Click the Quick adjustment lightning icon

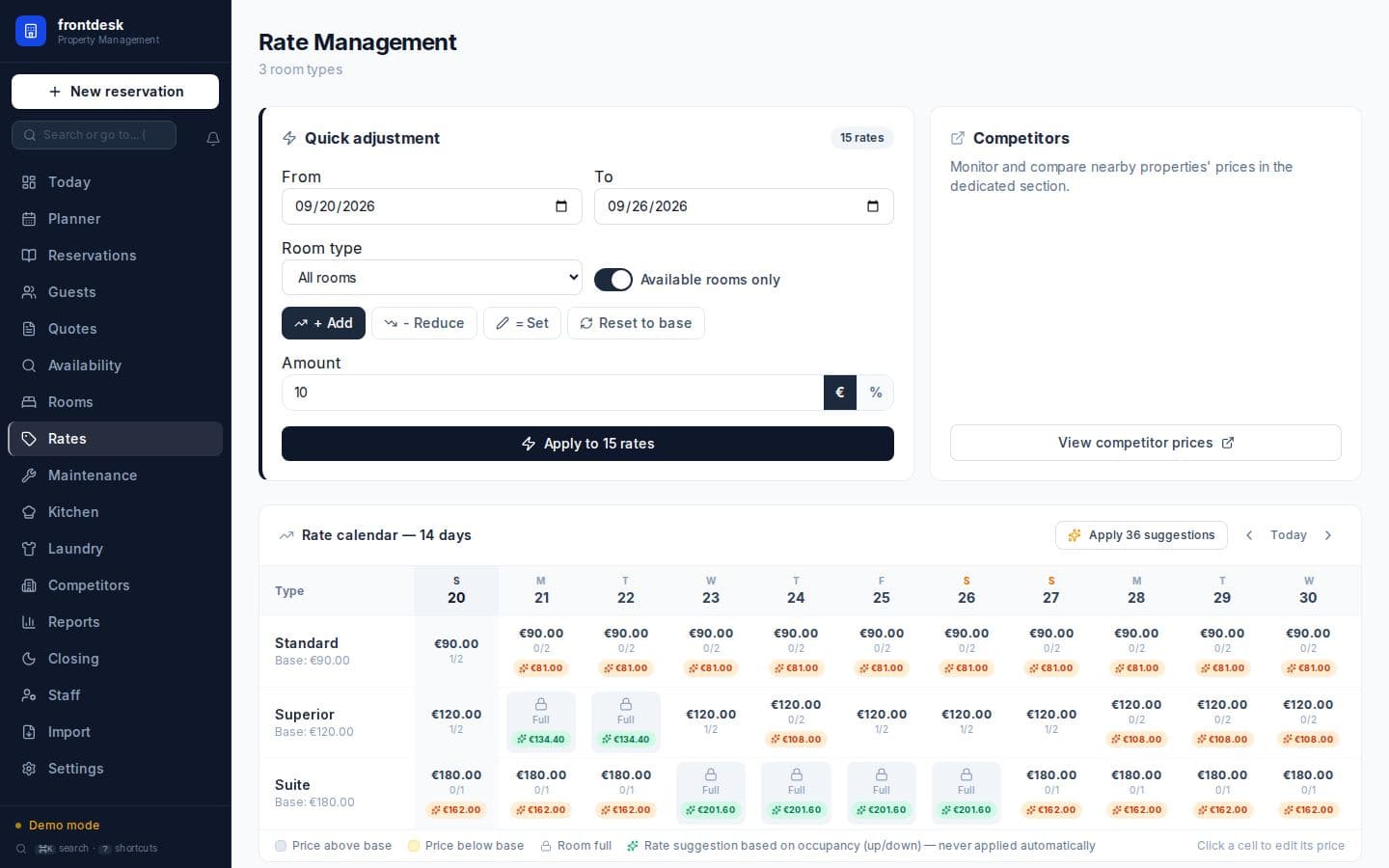coord(289,138)
